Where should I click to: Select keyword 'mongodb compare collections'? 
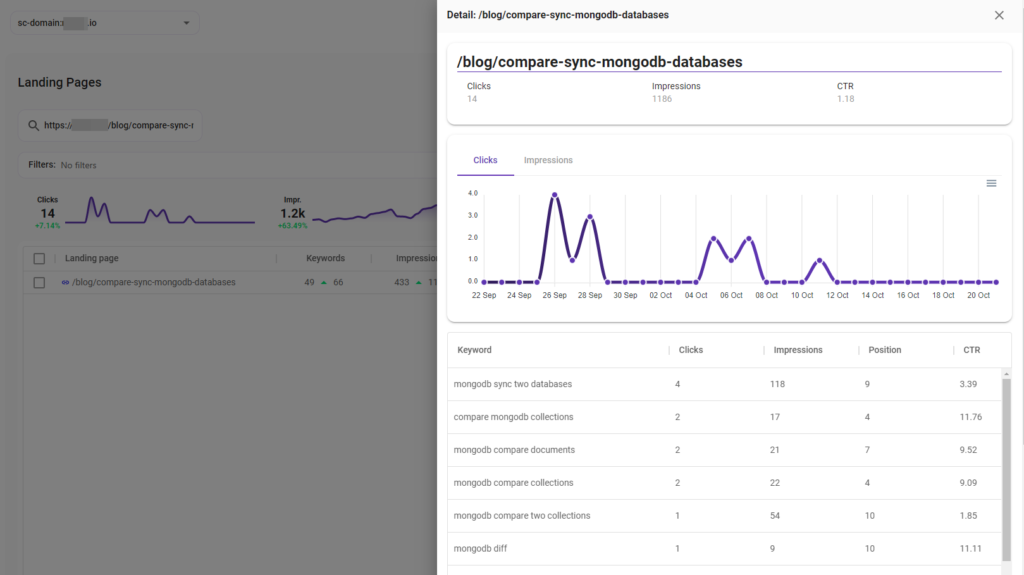[x=513, y=483]
